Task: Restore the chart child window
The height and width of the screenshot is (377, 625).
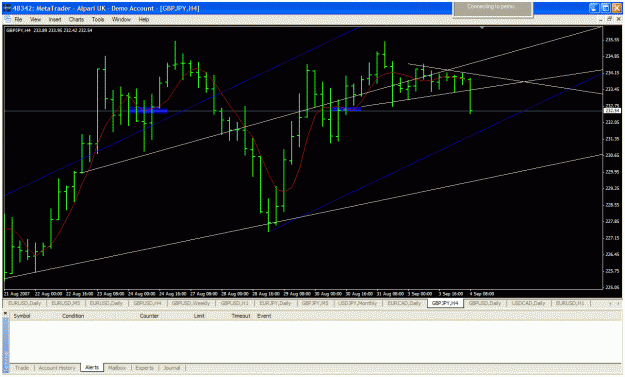Action: click(610, 19)
